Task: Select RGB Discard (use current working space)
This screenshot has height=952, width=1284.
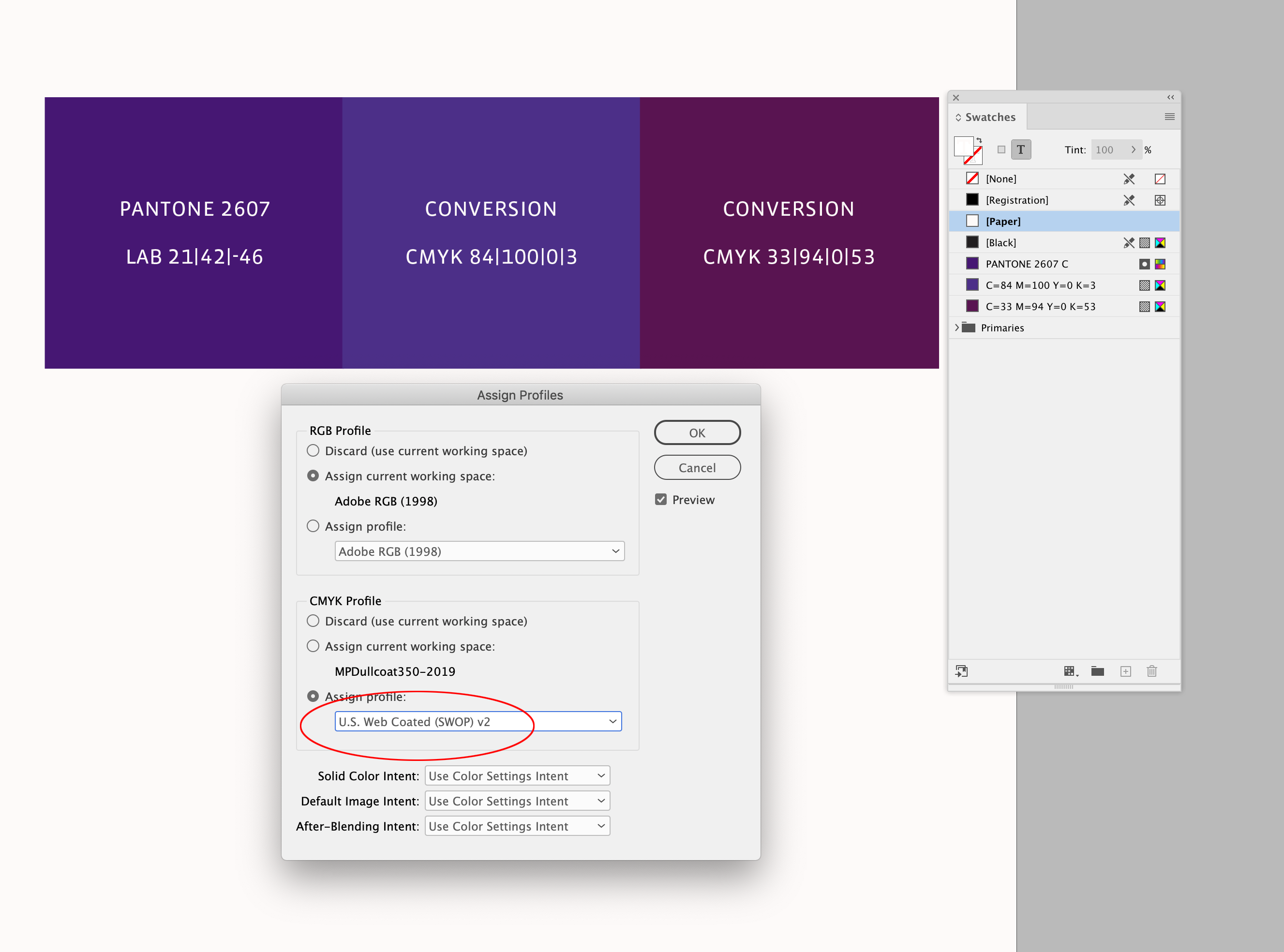Action: pos(313,451)
